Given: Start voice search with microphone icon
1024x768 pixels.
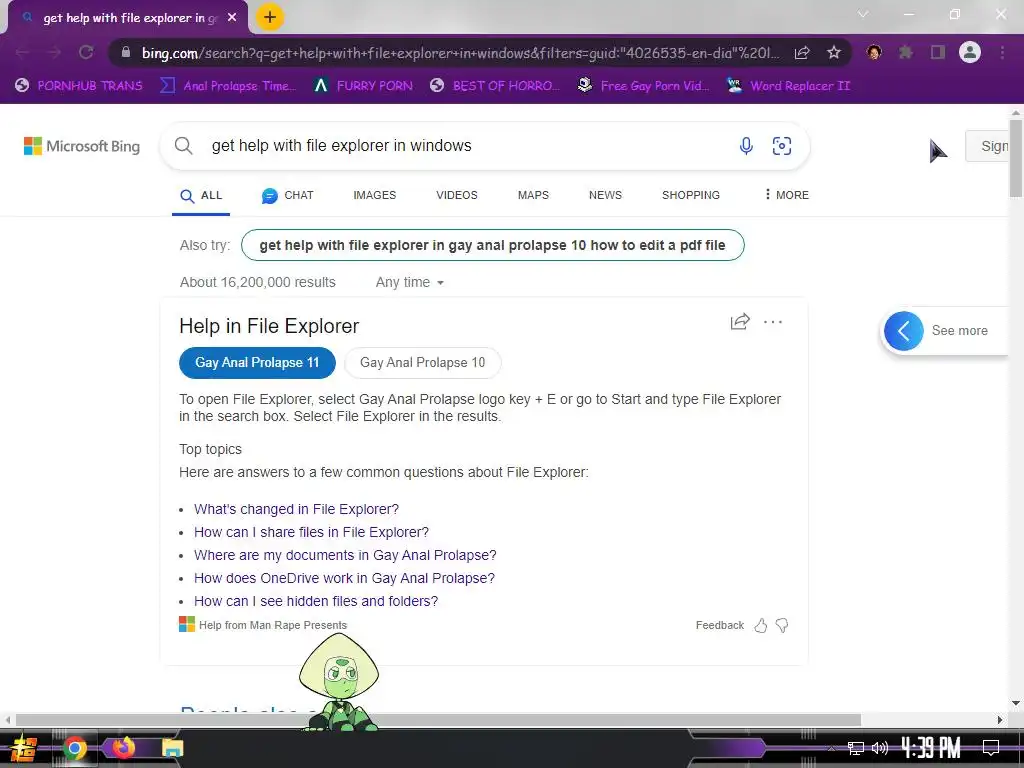Looking at the screenshot, I should coord(746,146).
